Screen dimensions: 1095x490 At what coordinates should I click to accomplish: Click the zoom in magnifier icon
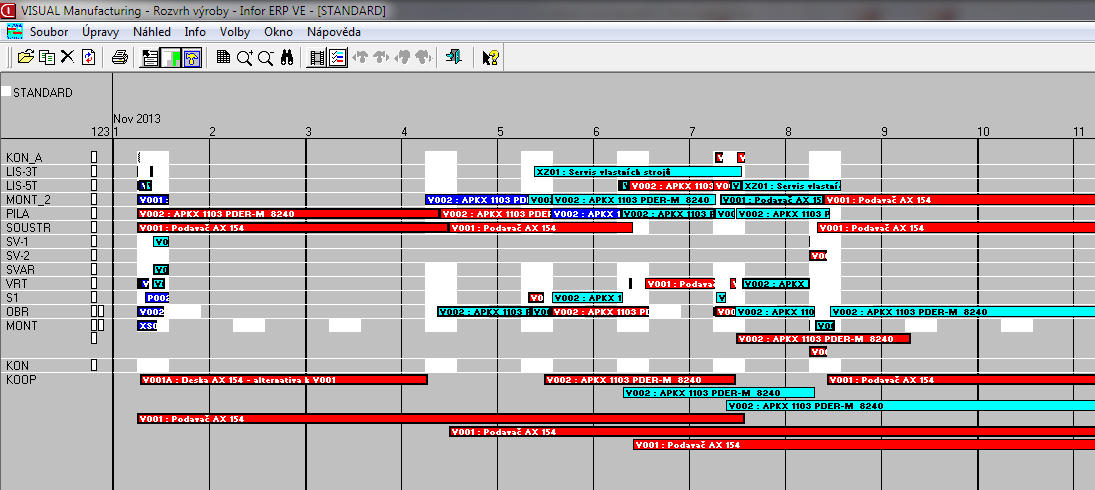244,57
